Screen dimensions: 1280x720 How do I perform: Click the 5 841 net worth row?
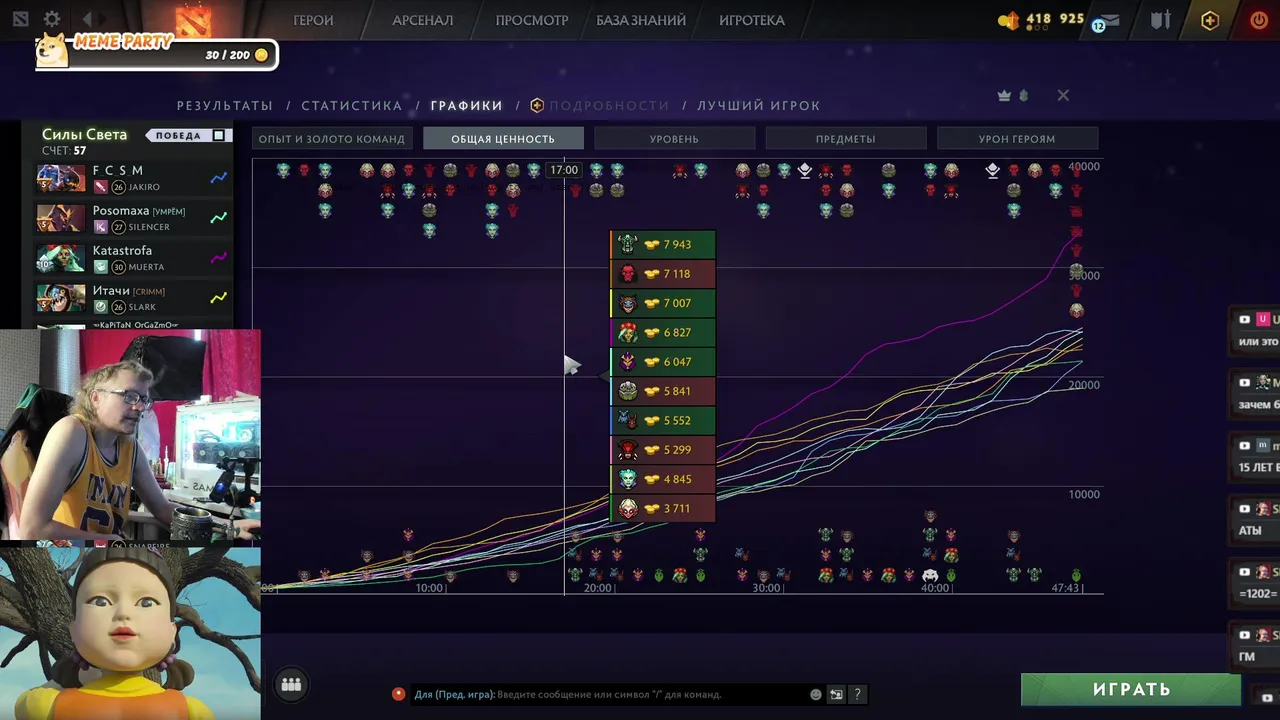(x=663, y=391)
